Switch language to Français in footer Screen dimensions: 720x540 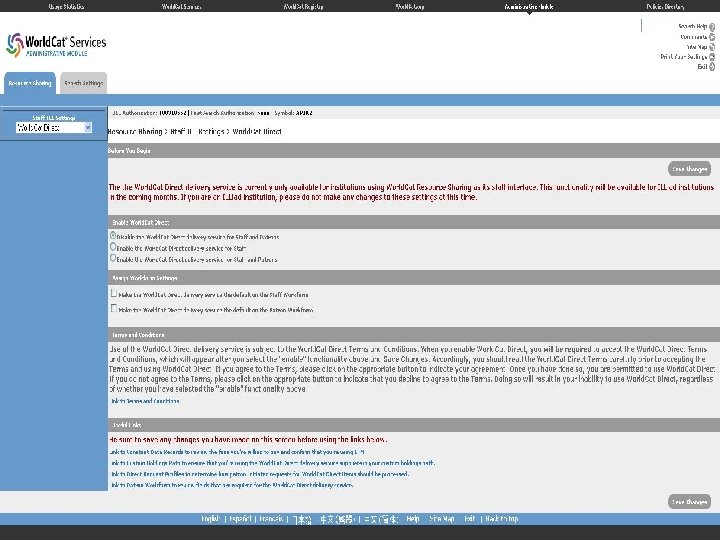[271, 519]
